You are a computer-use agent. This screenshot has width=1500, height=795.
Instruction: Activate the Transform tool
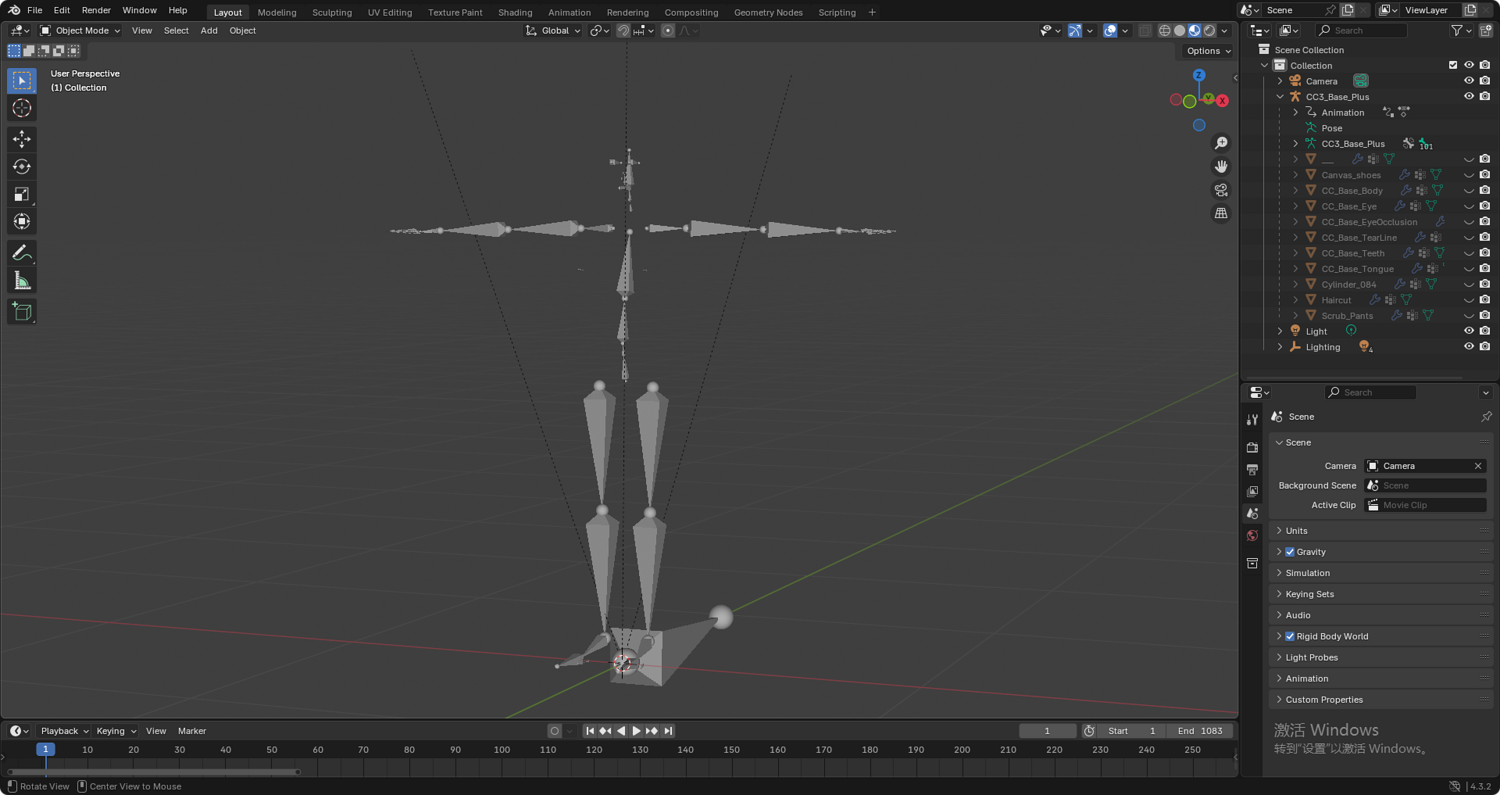pyautogui.click(x=22, y=221)
